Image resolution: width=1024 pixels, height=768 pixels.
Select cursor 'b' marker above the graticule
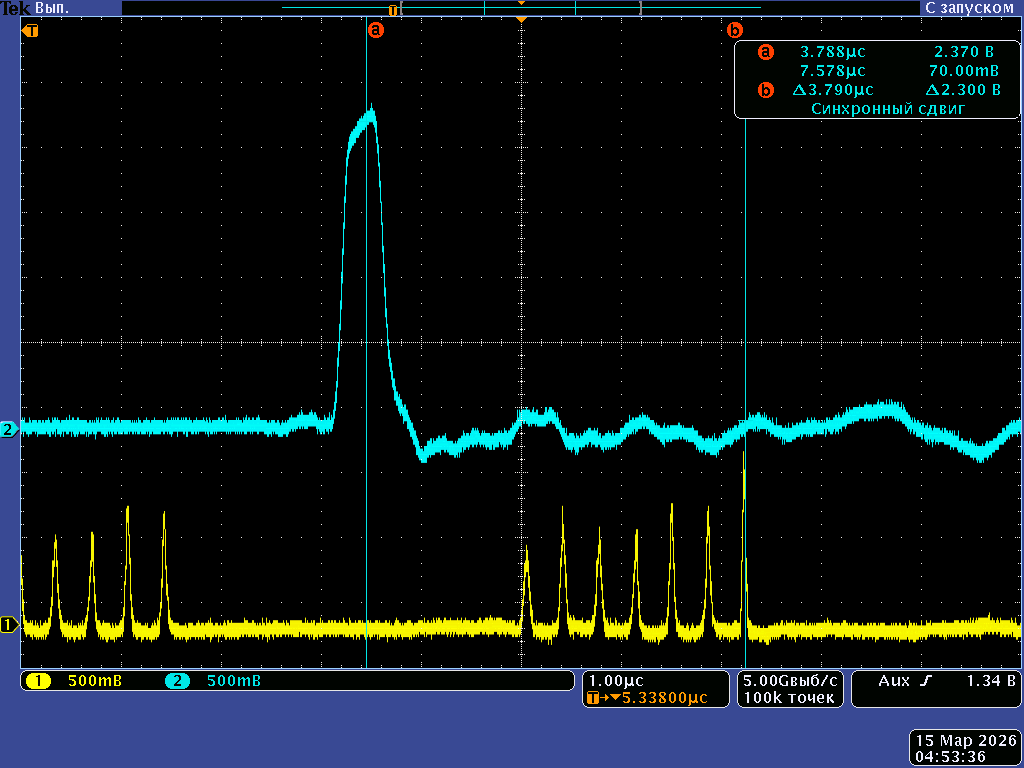(x=735, y=30)
